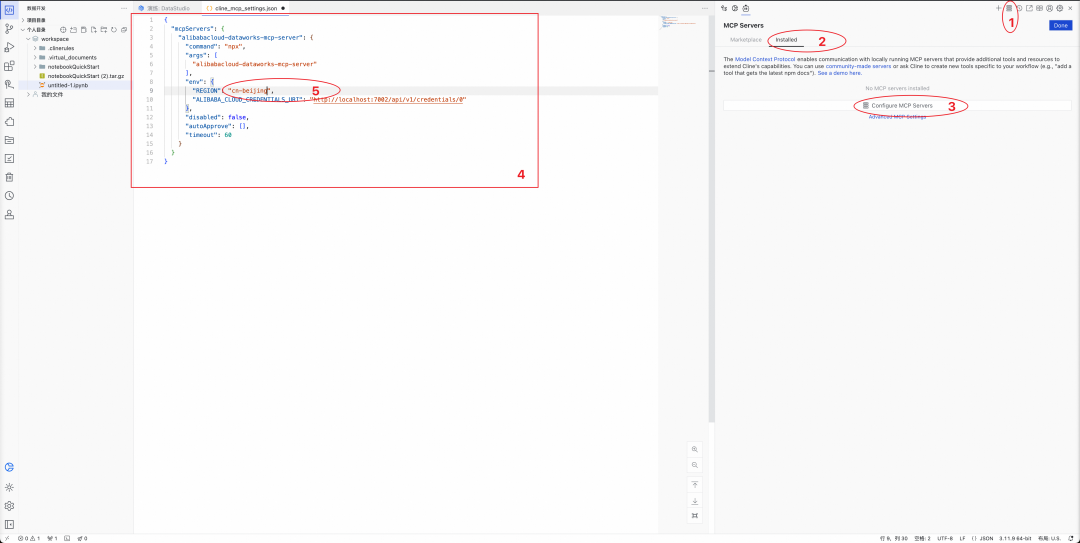Switch to the Marketplace tab
1080x543 pixels.
[746, 40]
